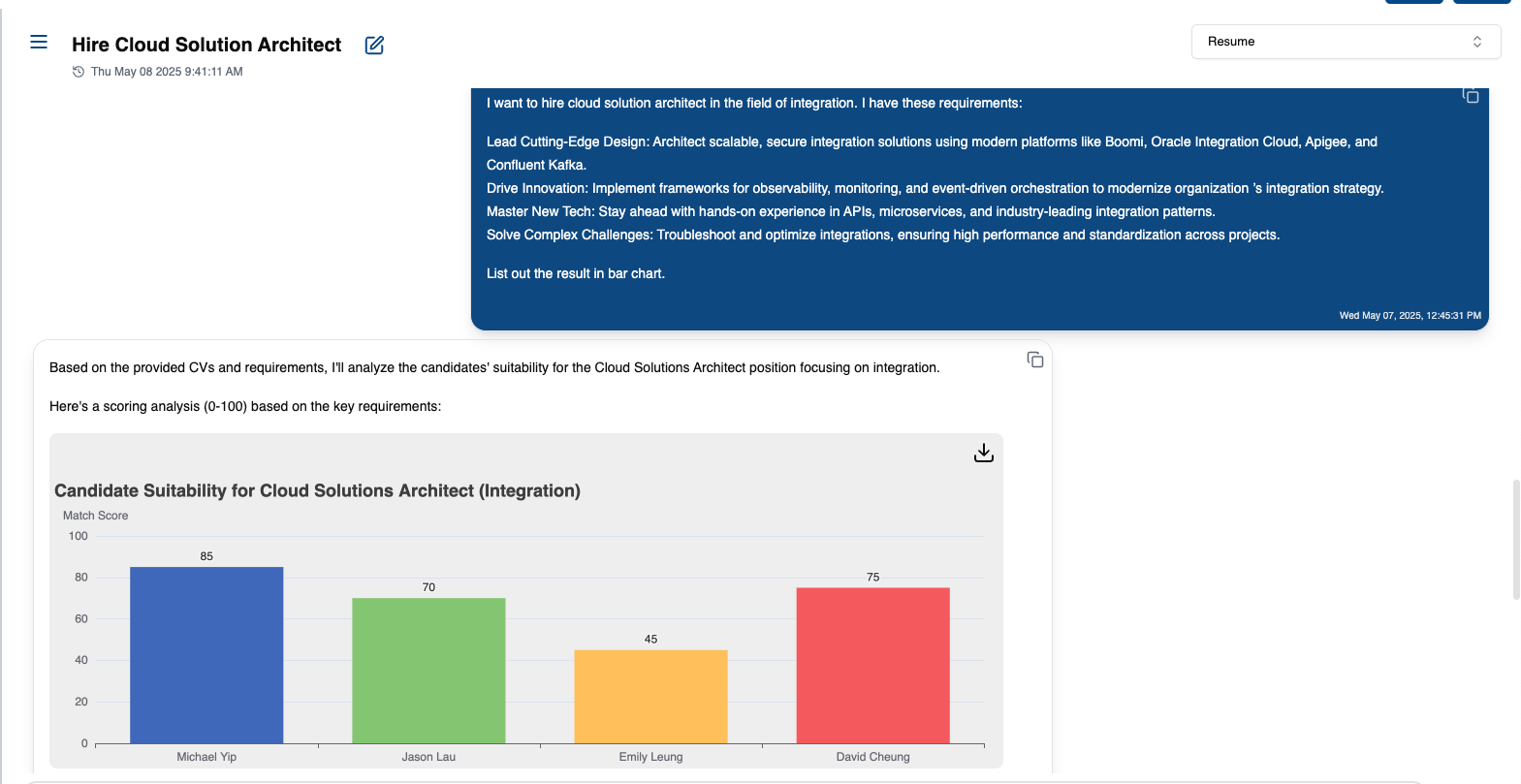Download the candidate suitability bar chart
The height and width of the screenshot is (784, 1521).
[983, 453]
